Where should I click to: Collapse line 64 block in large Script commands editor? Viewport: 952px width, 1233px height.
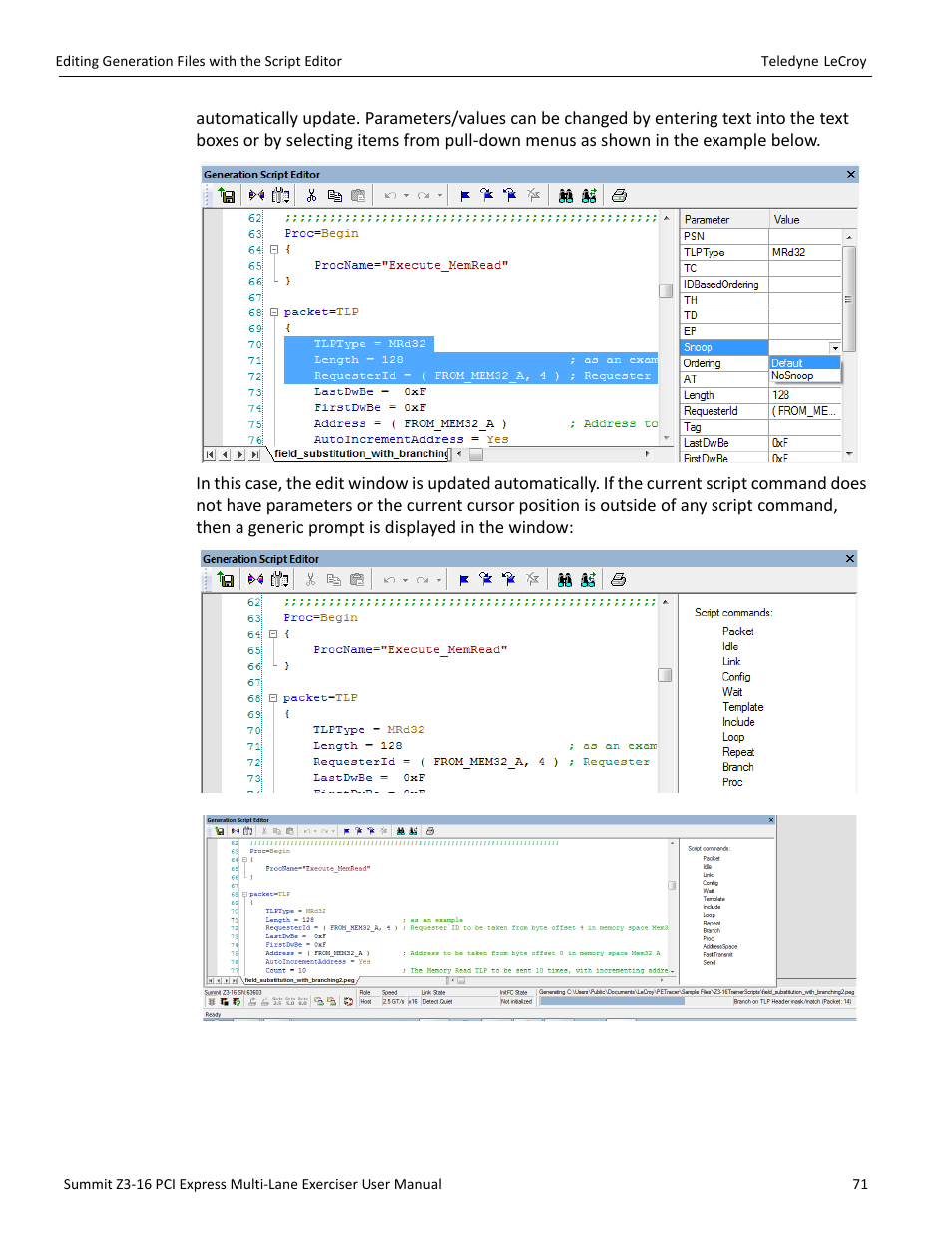(272, 634)
